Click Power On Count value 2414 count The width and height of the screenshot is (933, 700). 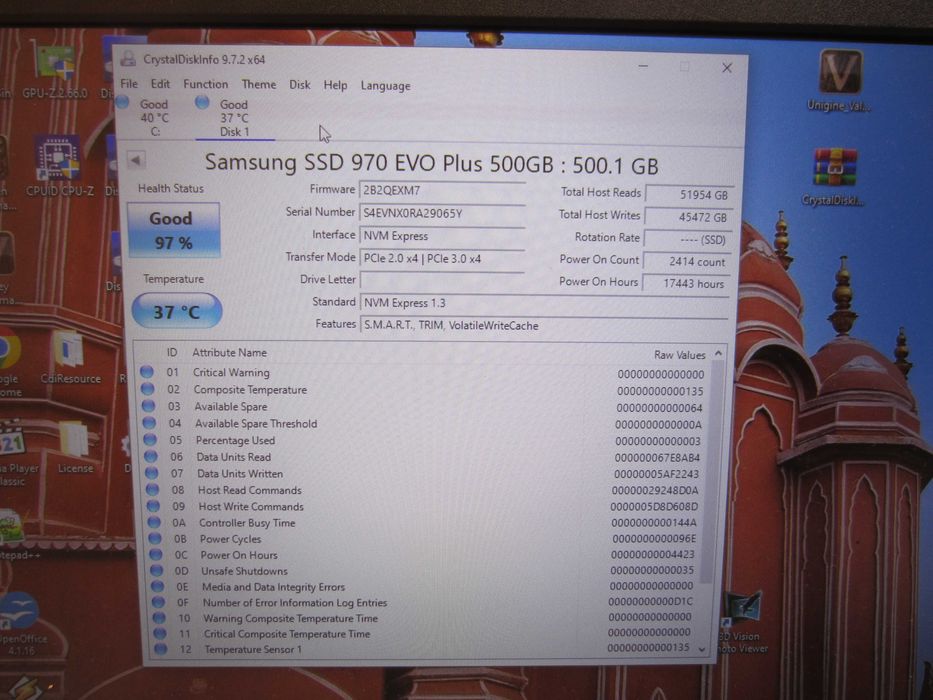point(686,261)
